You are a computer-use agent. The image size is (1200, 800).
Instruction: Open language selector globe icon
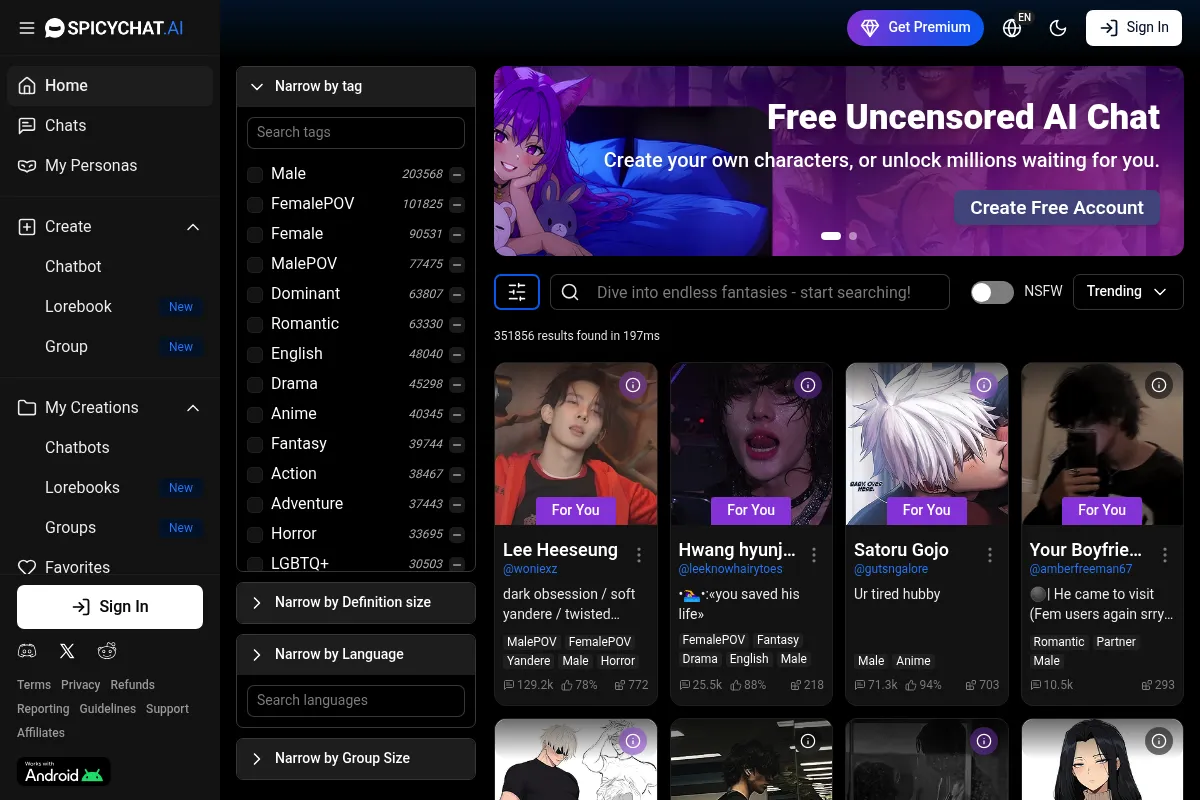coord(1012,28)
